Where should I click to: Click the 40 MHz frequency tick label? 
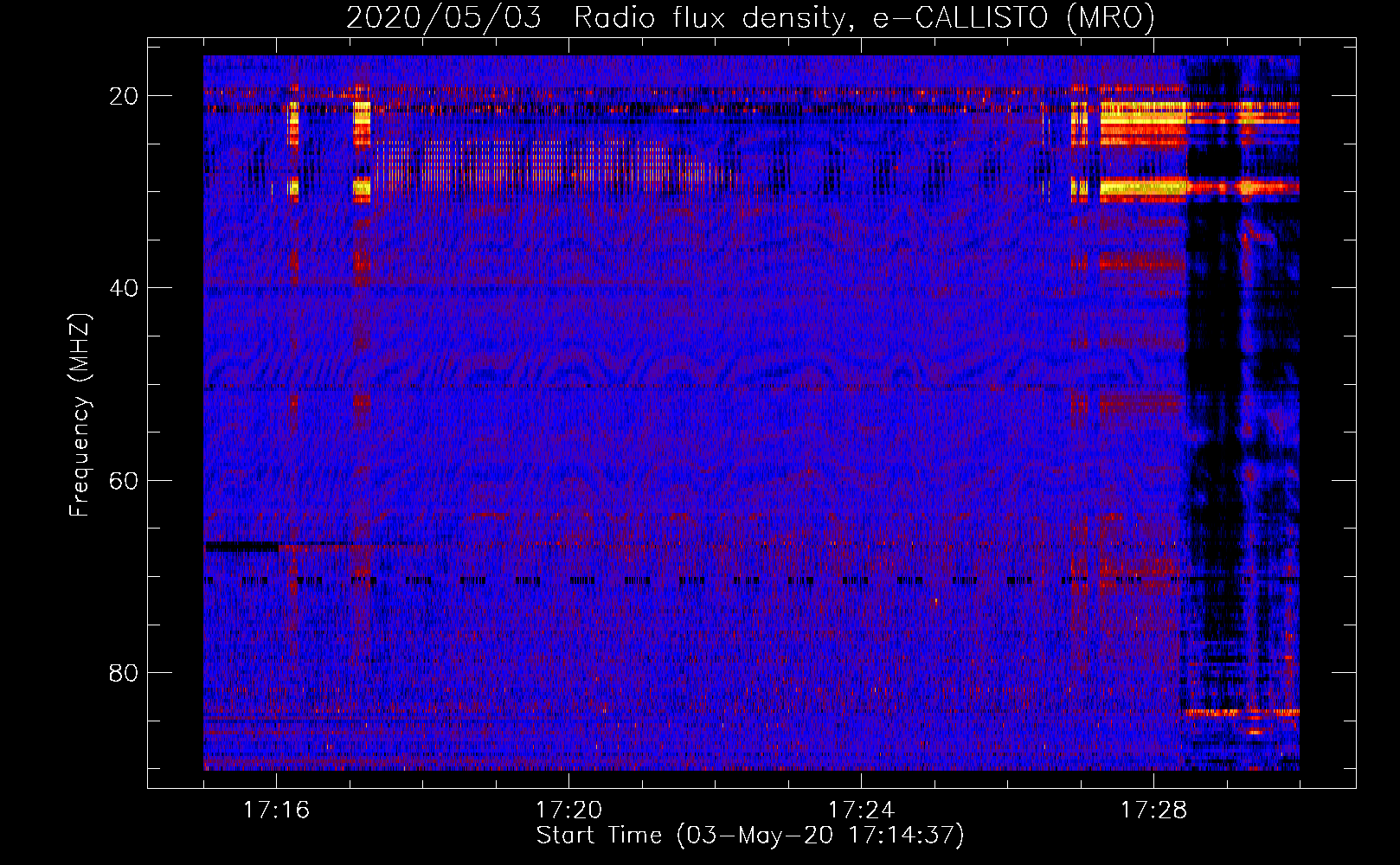[x=124, y=288]
